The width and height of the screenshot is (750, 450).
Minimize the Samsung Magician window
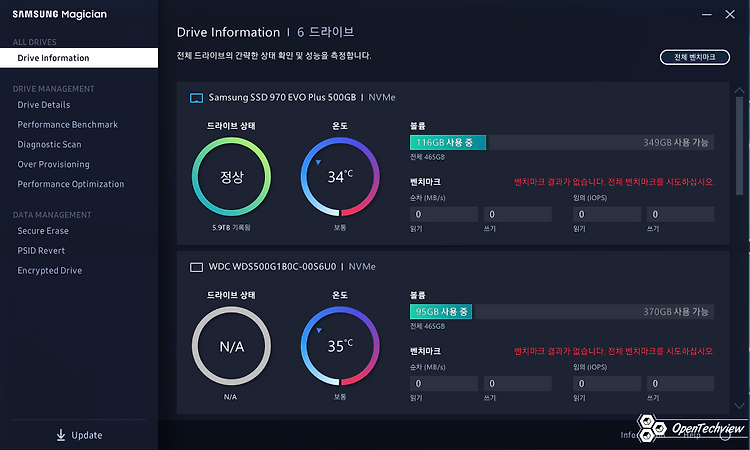tap(706, 15)
